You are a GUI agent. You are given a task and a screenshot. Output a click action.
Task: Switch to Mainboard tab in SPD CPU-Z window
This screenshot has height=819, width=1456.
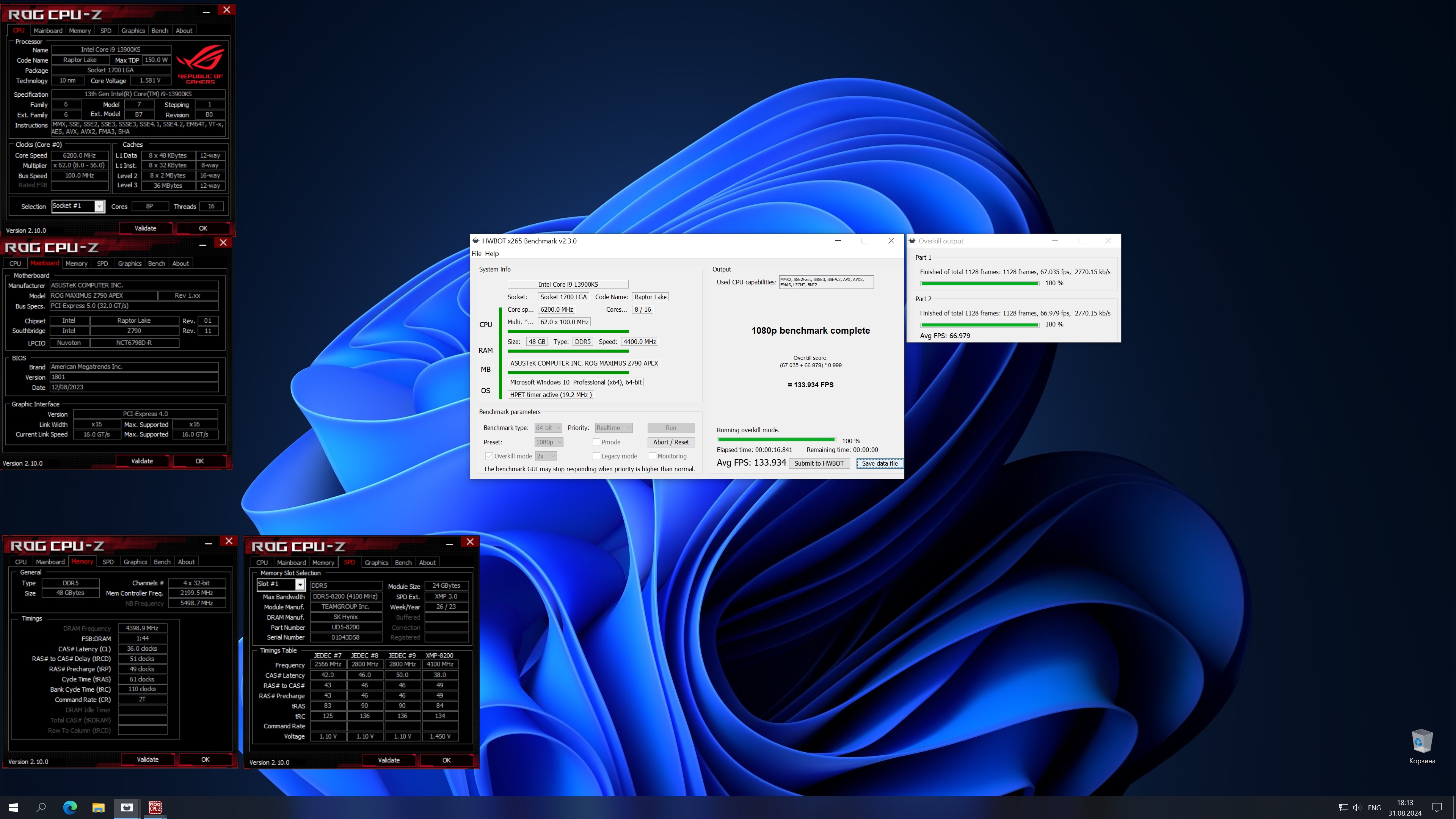pos(291,562)
